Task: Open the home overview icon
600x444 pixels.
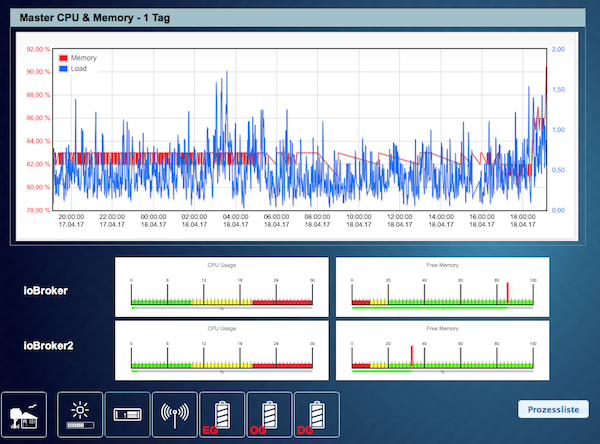Action: [x=24, y=415]
